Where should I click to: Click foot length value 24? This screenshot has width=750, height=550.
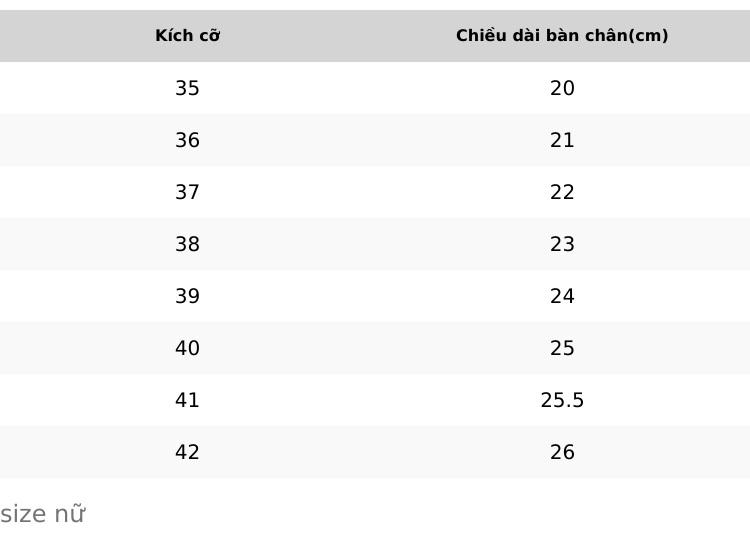pos(562,296)
